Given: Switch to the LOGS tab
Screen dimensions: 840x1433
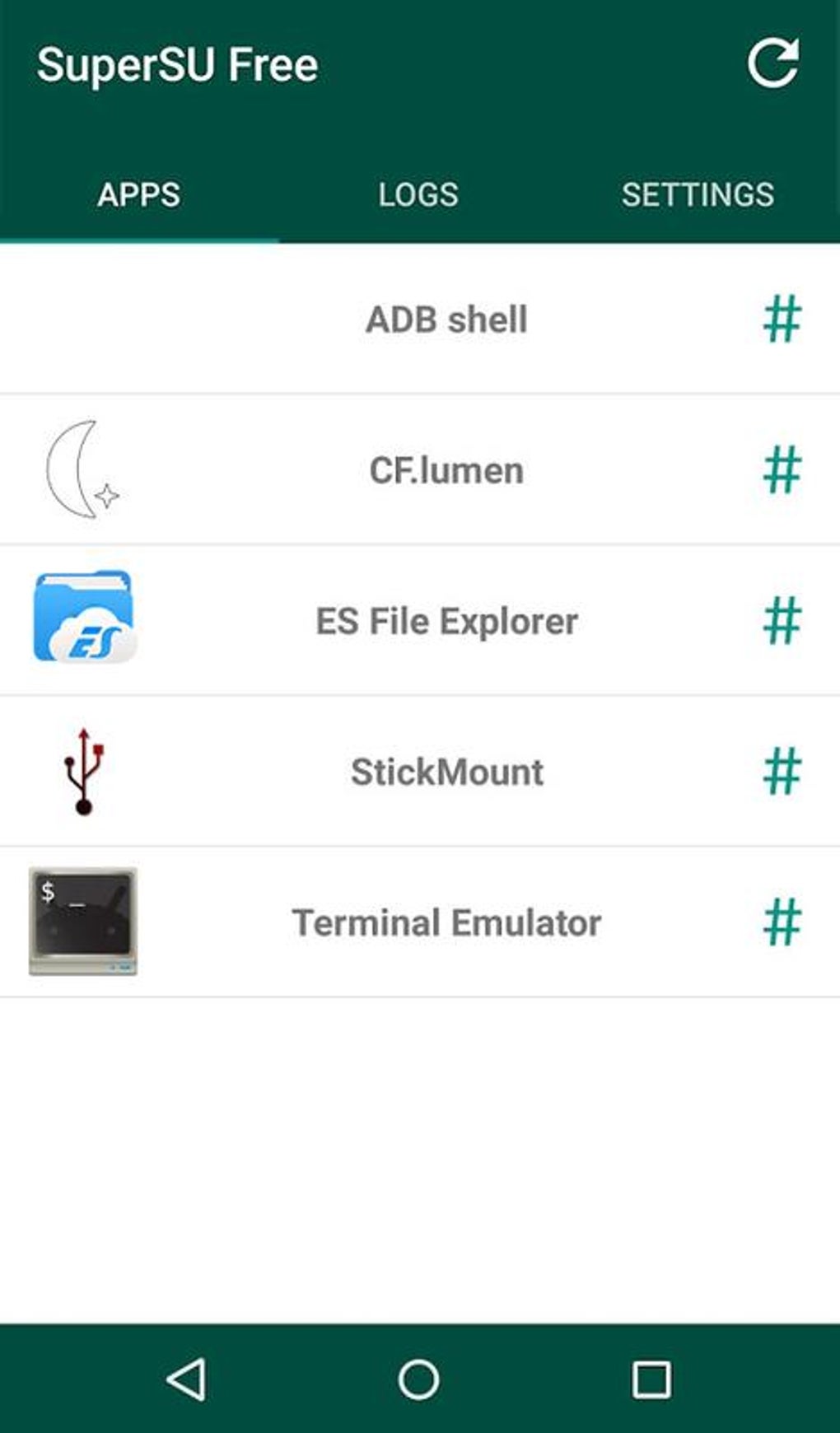Looking at the screenshot, I should [418, 195].
